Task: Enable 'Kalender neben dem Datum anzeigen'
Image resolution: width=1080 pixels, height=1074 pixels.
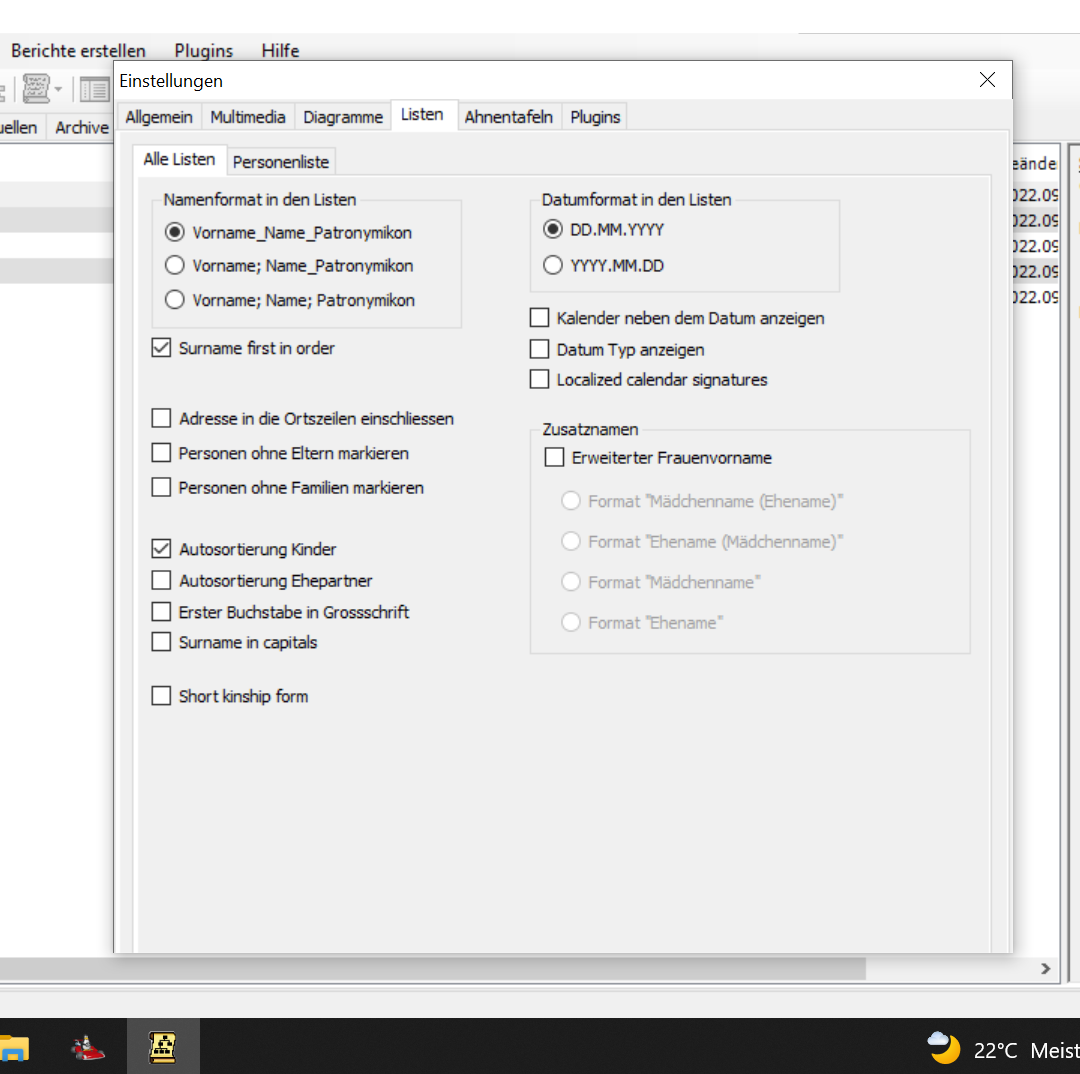Action: [539, 317]
